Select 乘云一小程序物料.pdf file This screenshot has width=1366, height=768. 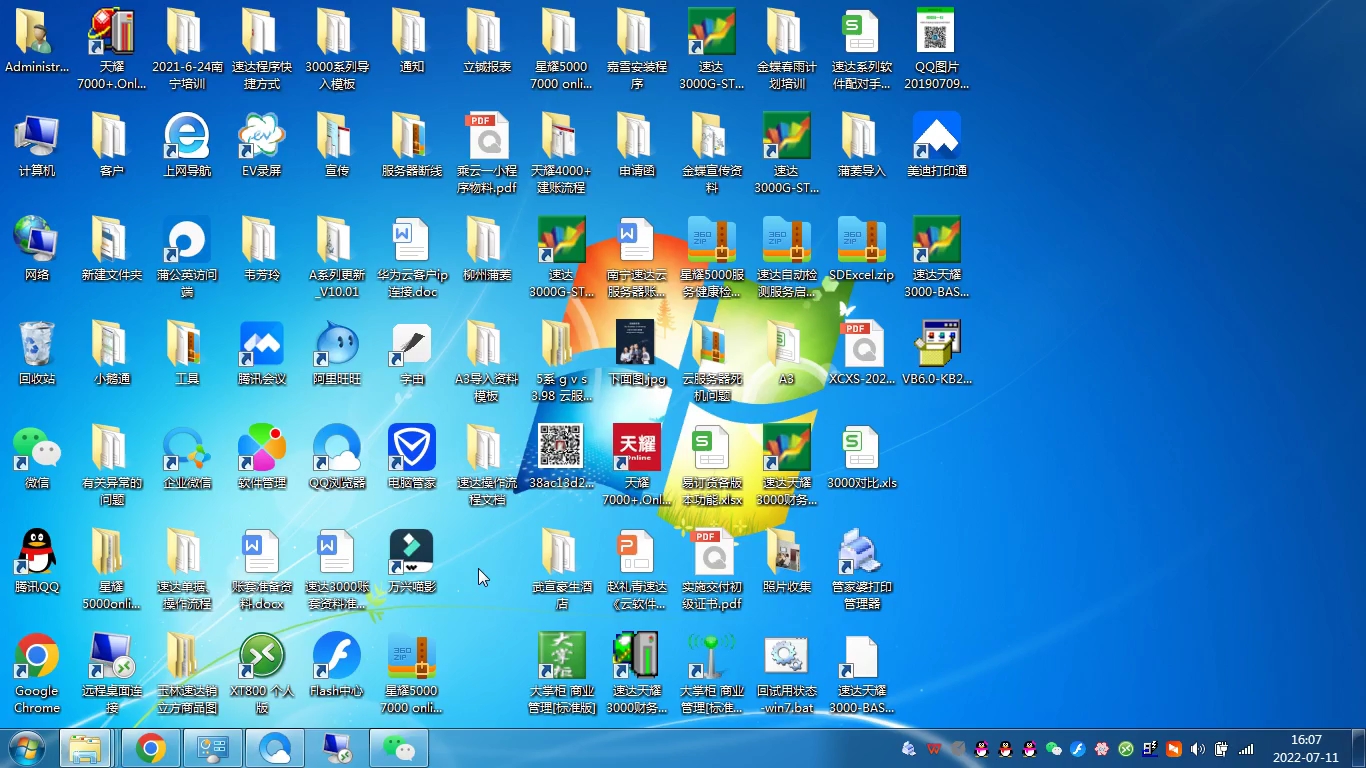click(x=487, y=153)
